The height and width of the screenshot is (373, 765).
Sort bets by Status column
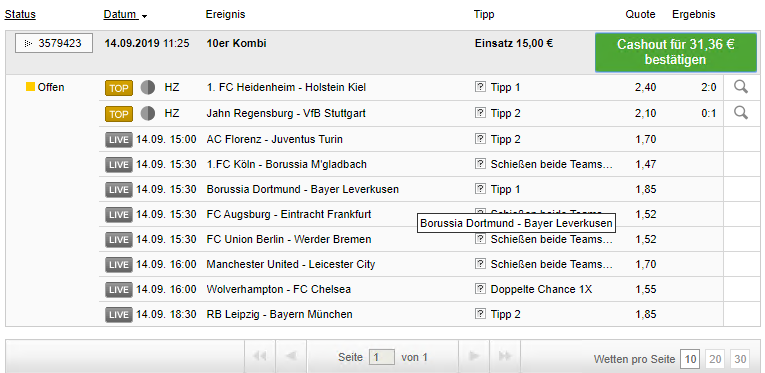click(20, 14)
